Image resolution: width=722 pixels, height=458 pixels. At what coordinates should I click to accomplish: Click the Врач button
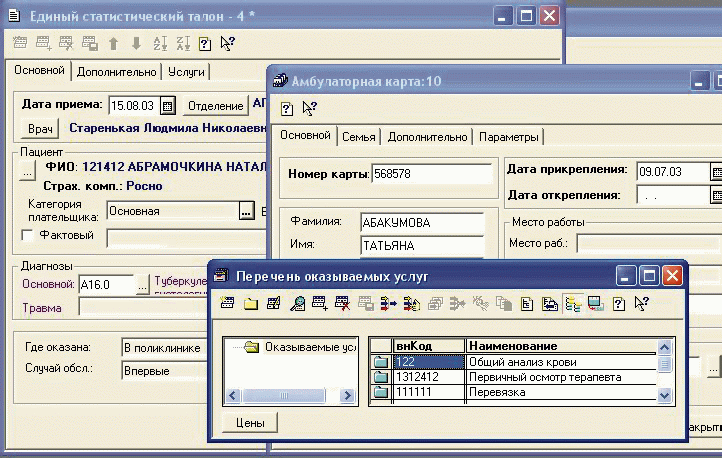(x=40, y=128)
